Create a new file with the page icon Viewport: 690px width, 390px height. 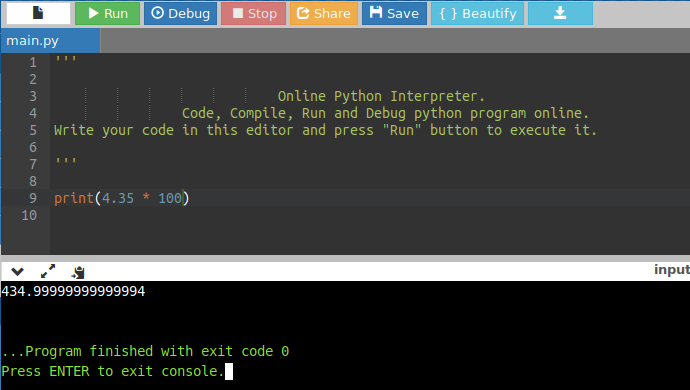point(38,13)
